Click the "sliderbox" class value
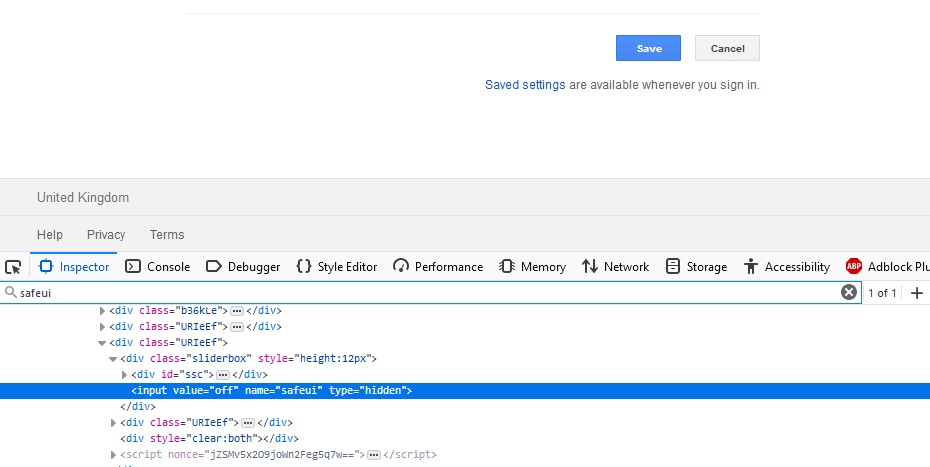 (221, 358)
